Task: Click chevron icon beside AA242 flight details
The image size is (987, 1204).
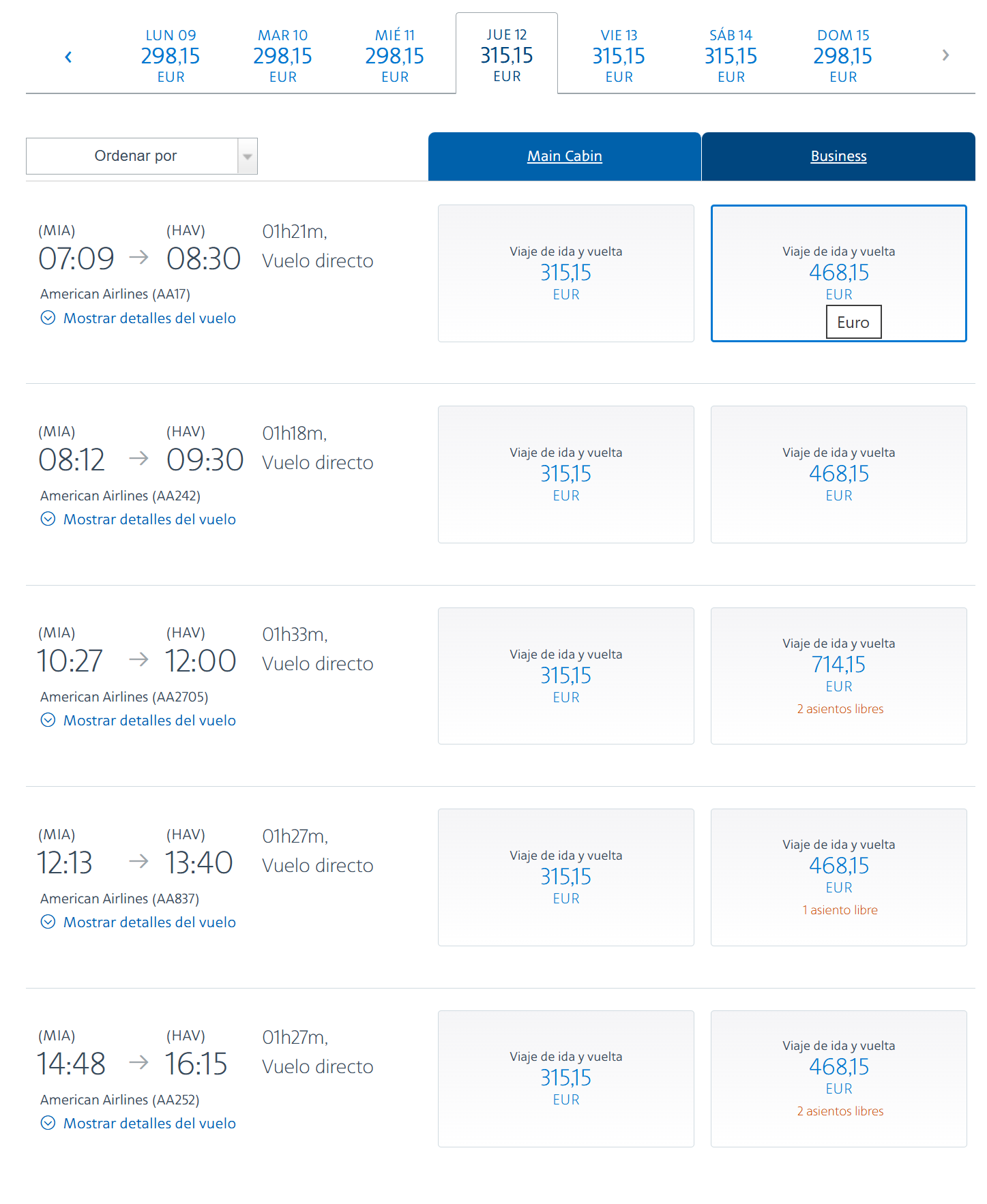Action: click(x=48, y=519)
